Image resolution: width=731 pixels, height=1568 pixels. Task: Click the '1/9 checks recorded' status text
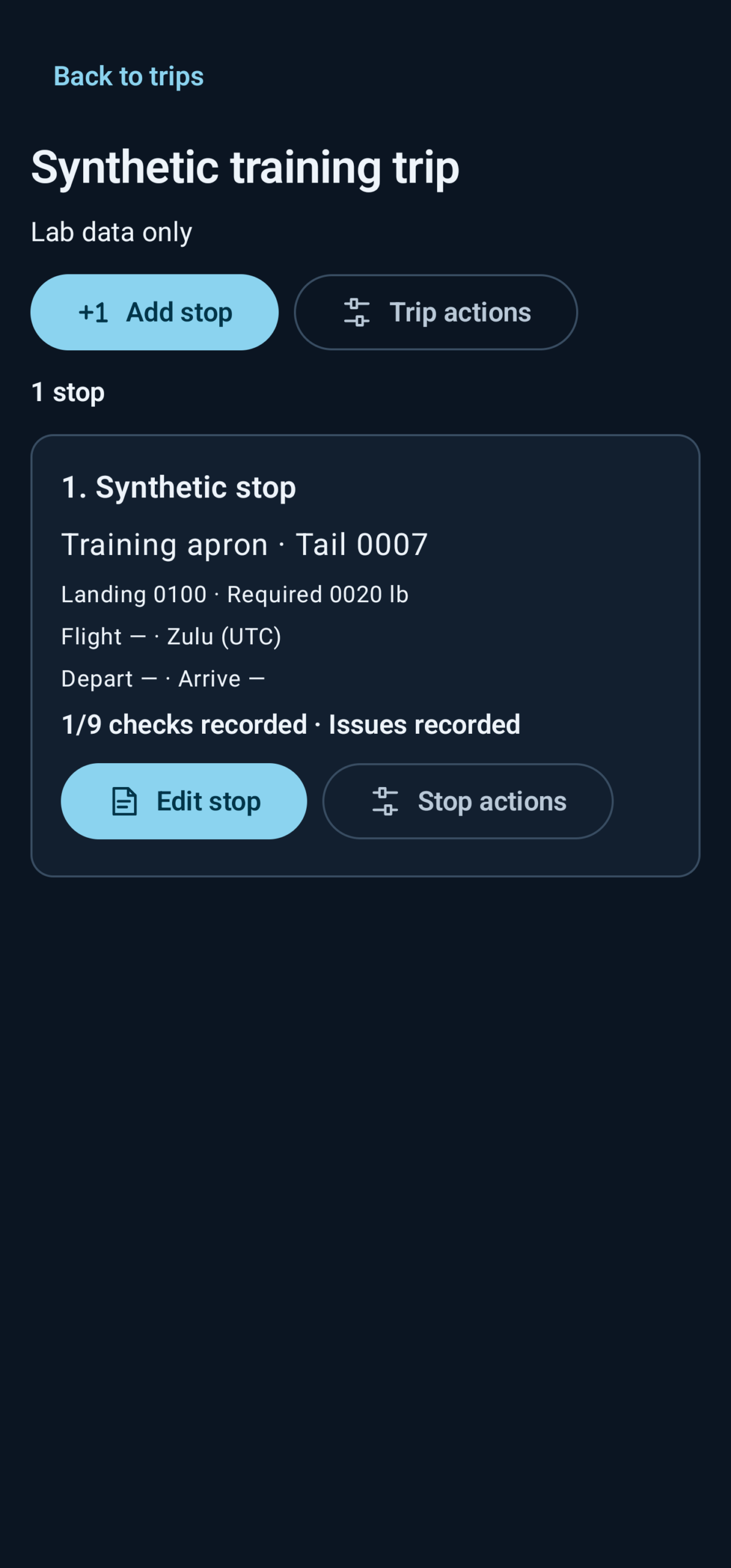(x=184, y=725)
